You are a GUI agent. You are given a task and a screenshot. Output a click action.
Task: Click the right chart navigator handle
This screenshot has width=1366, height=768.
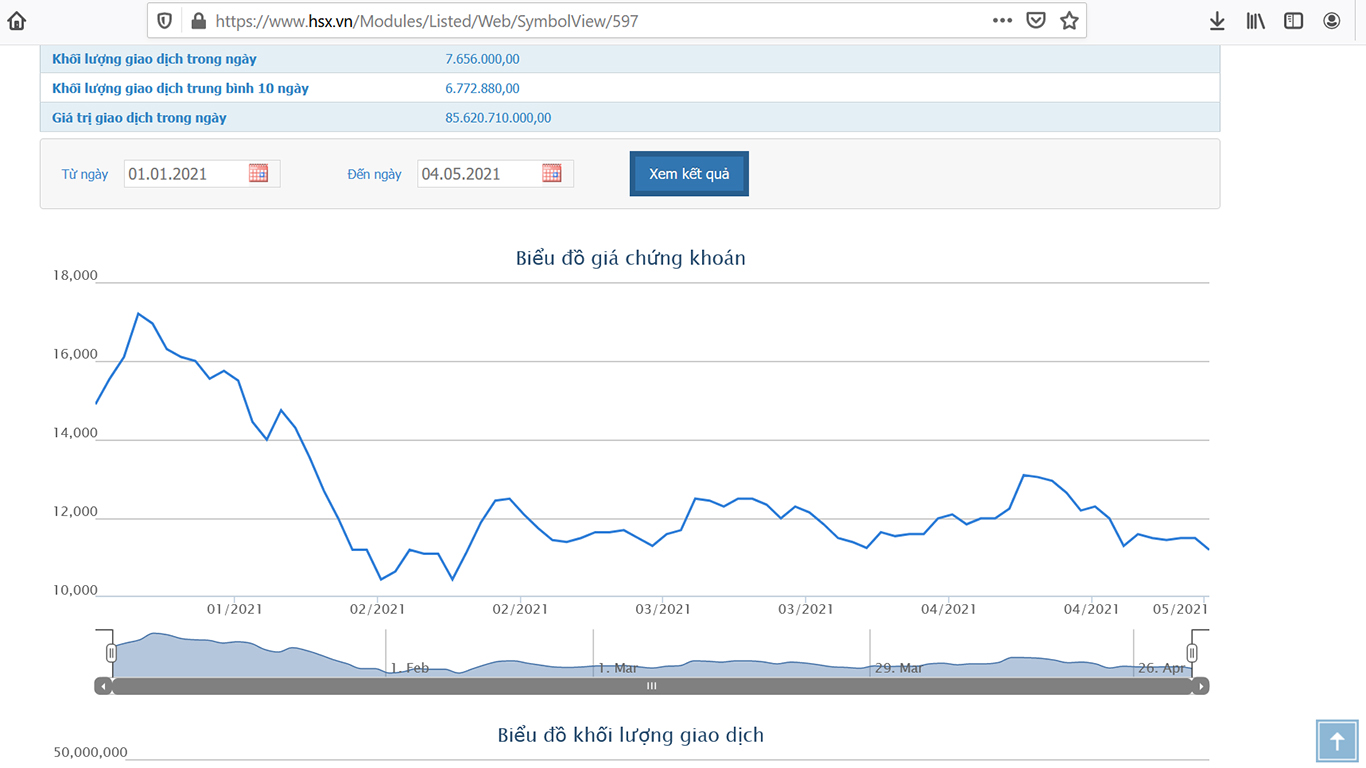point(1191,653)
